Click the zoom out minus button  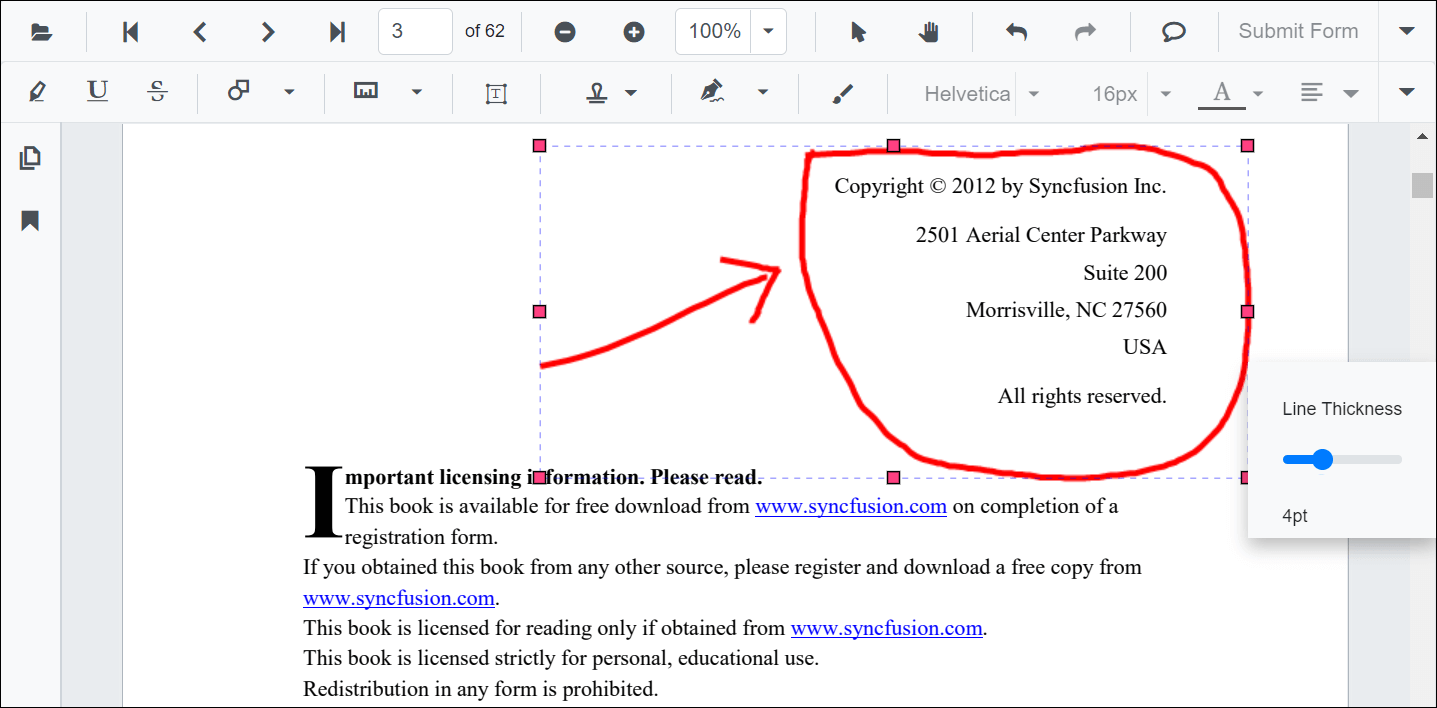tap(565, 32)
